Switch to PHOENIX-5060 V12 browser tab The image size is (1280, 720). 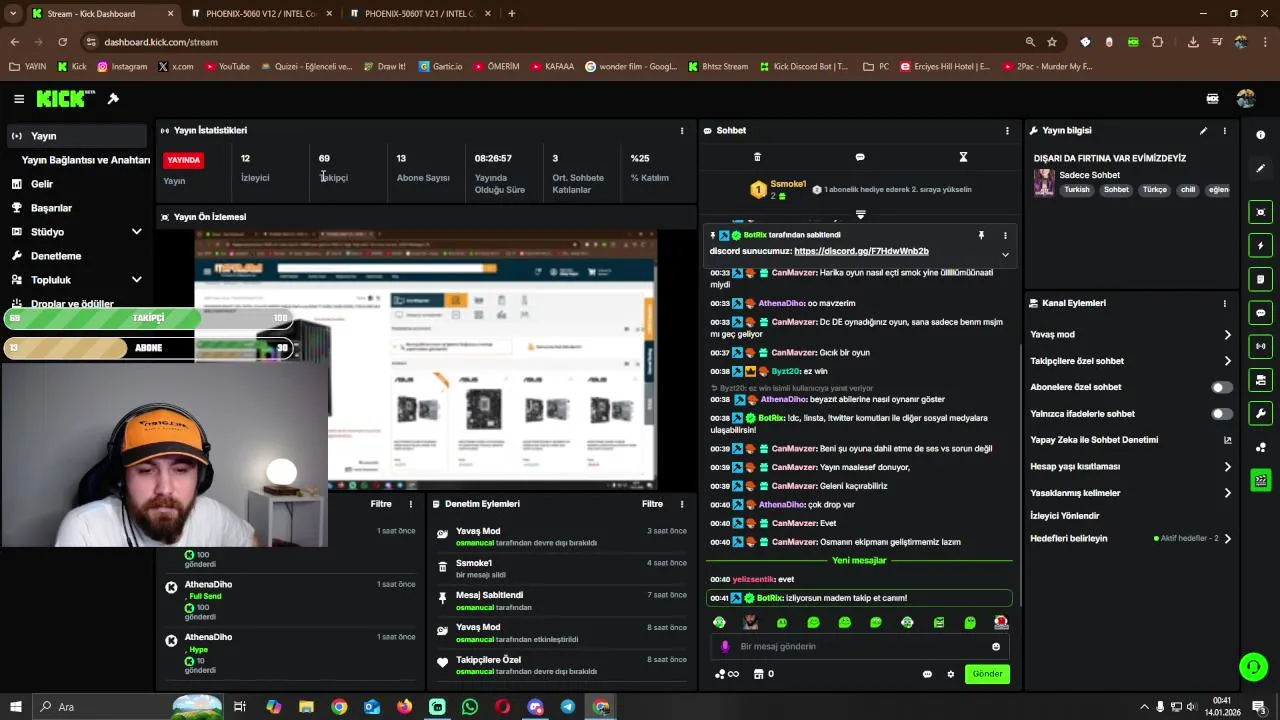260,14
